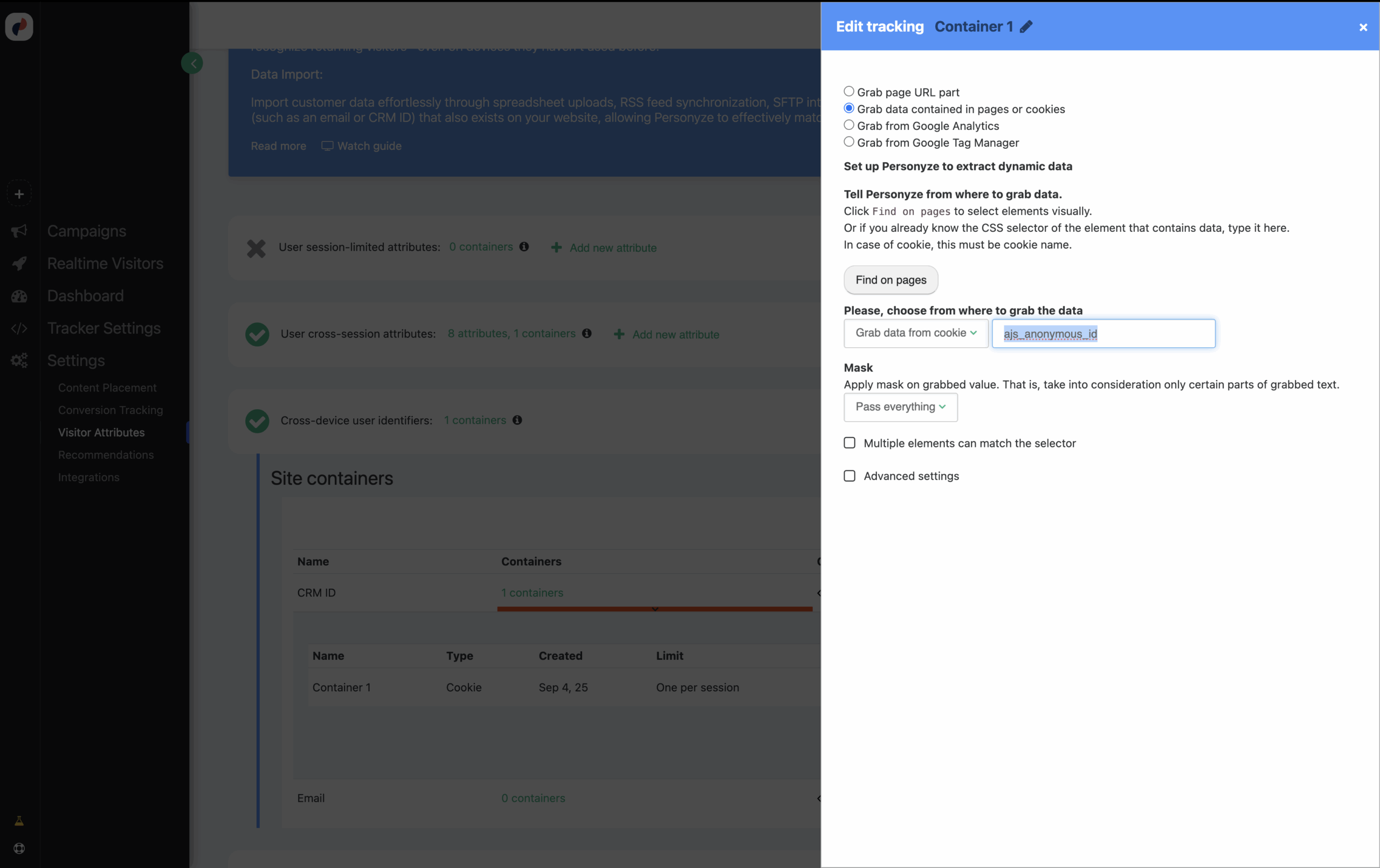Click Email attribute name
1380x868 pixels.
310,798
